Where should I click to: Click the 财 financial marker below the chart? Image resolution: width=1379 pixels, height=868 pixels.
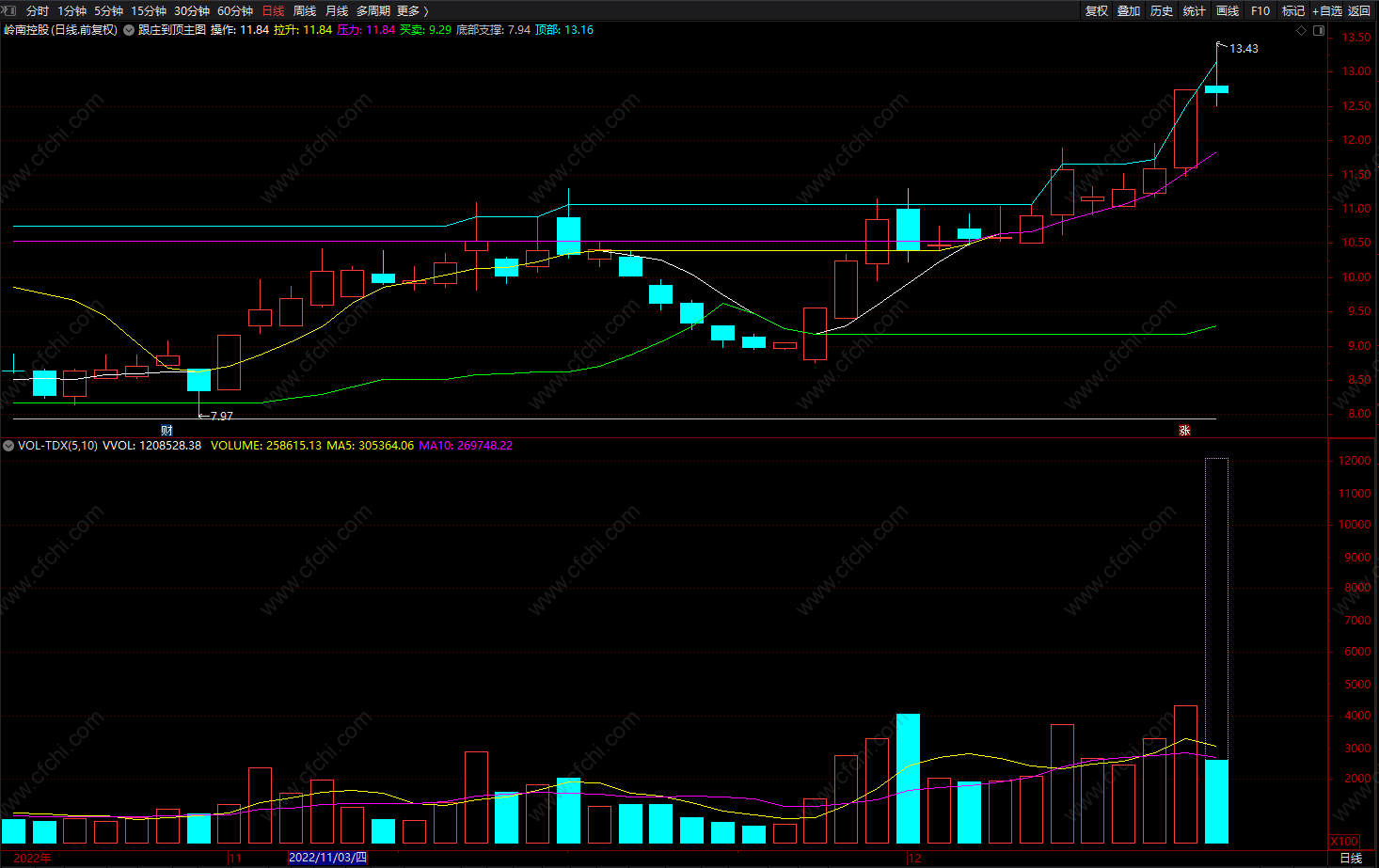click(x=166, y=431)
